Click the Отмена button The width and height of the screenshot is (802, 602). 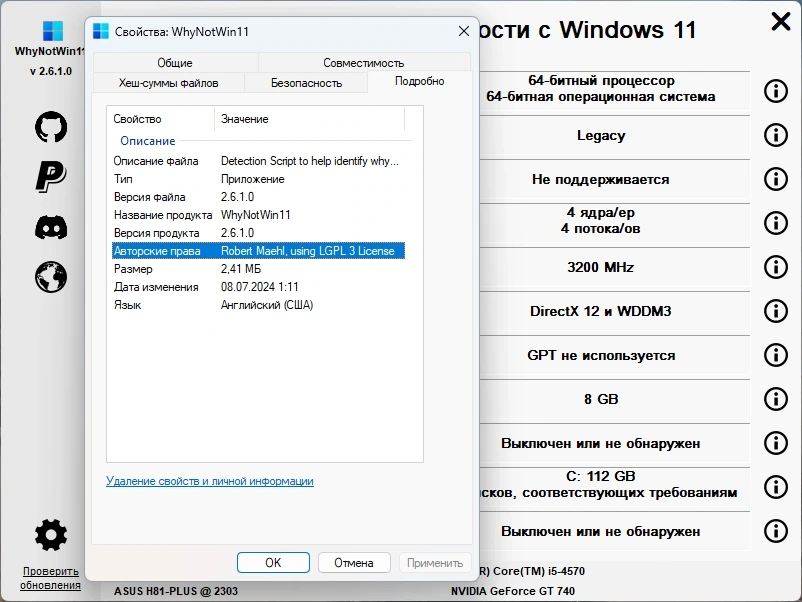[x=354, y=563]
